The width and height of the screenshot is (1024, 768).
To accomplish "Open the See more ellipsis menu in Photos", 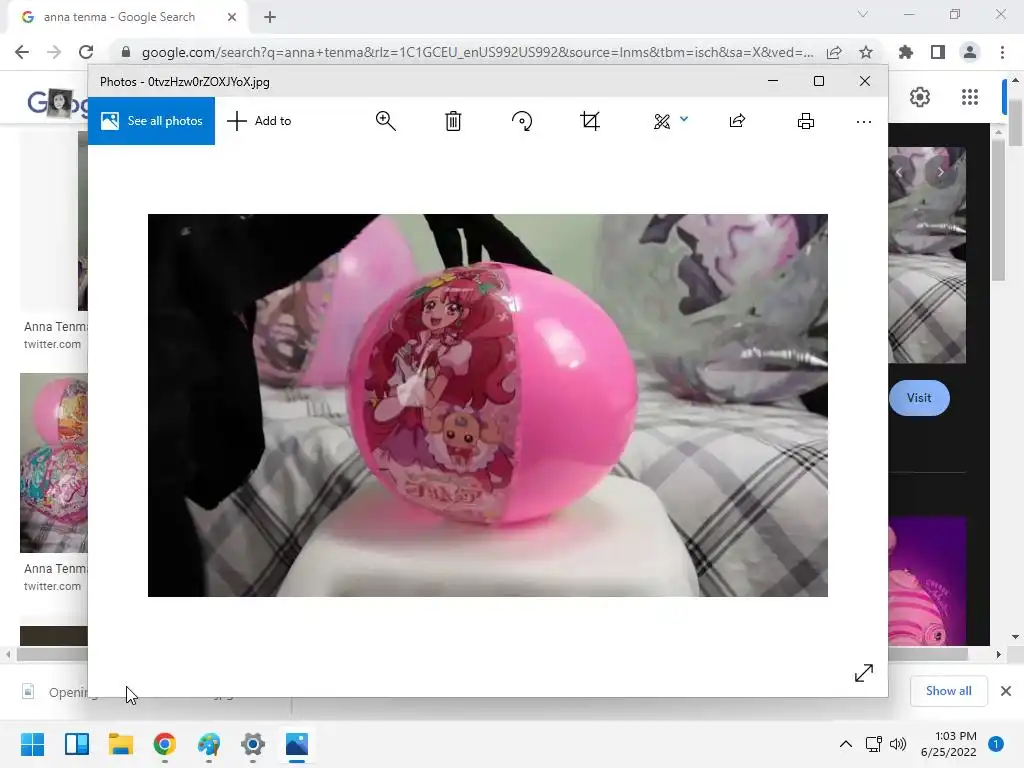I will 863,121.
